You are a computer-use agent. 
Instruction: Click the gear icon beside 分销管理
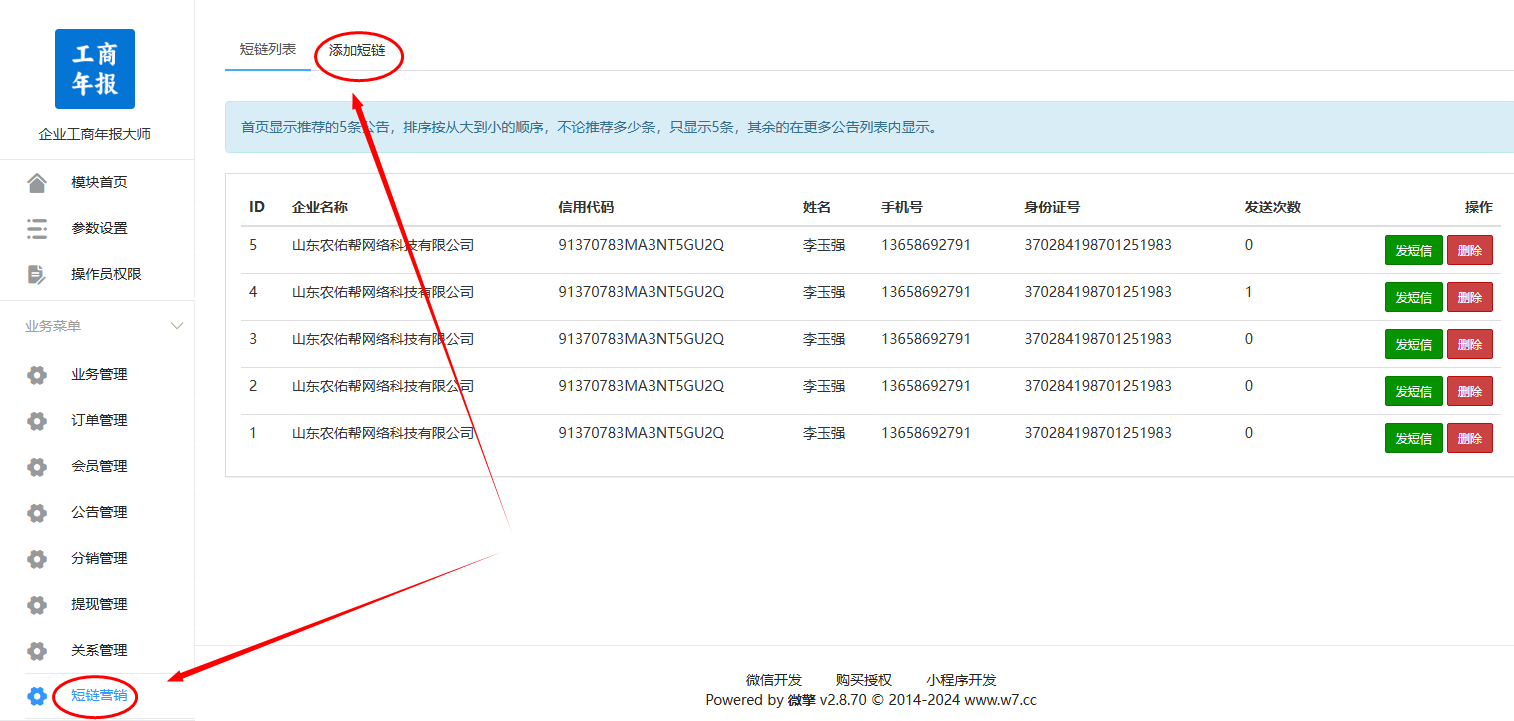click(37, 559)
